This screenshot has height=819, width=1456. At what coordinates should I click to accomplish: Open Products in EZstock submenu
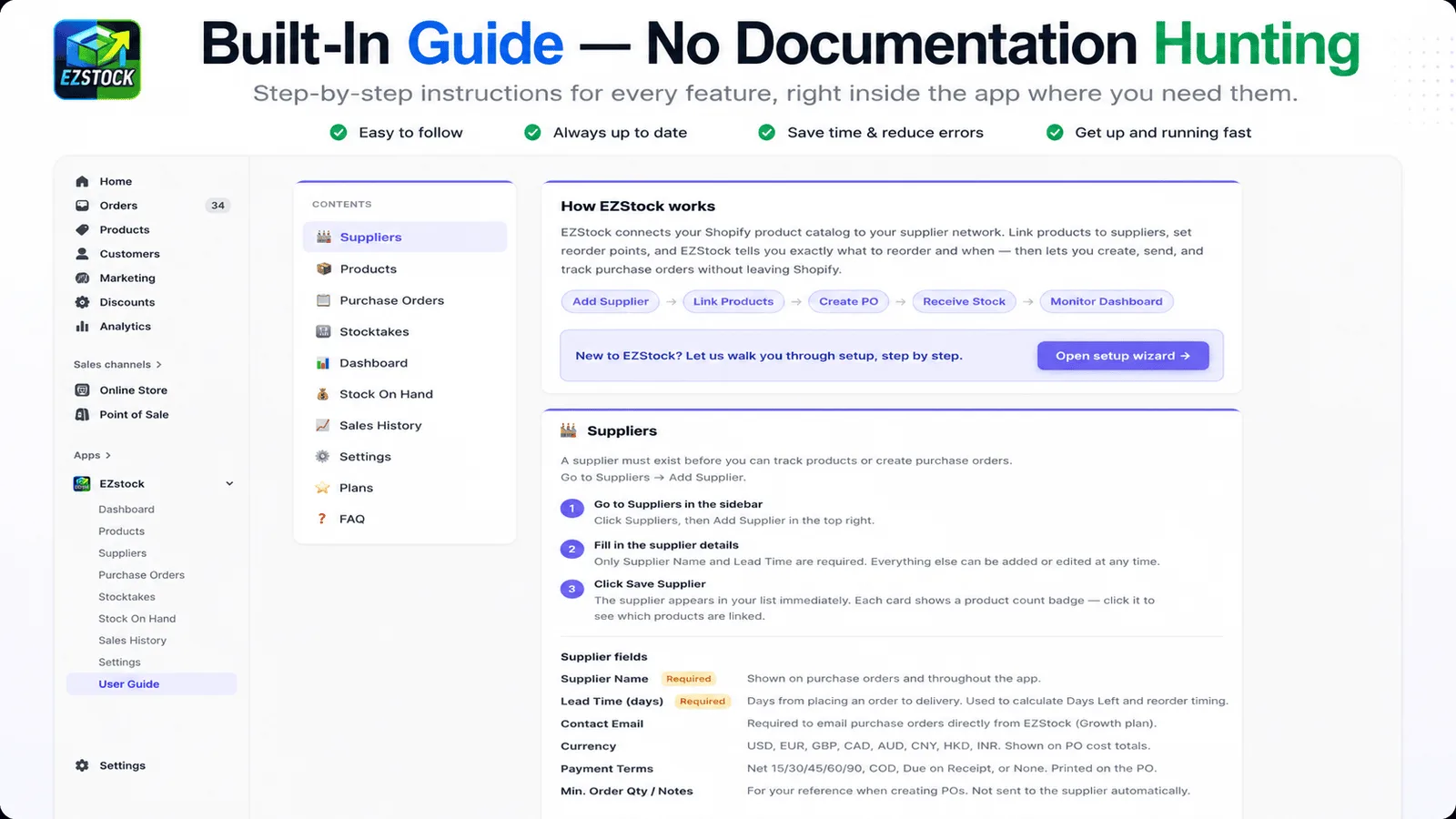(x=121, y=531)
